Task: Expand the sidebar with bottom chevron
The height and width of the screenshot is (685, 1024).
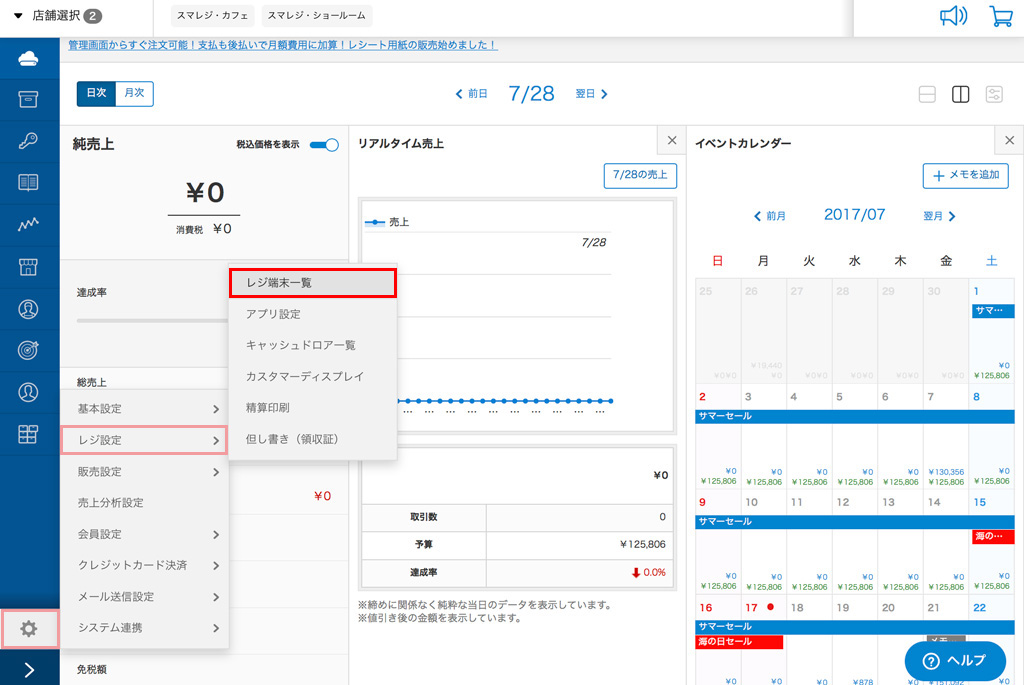Action: (x=29, y=670)
